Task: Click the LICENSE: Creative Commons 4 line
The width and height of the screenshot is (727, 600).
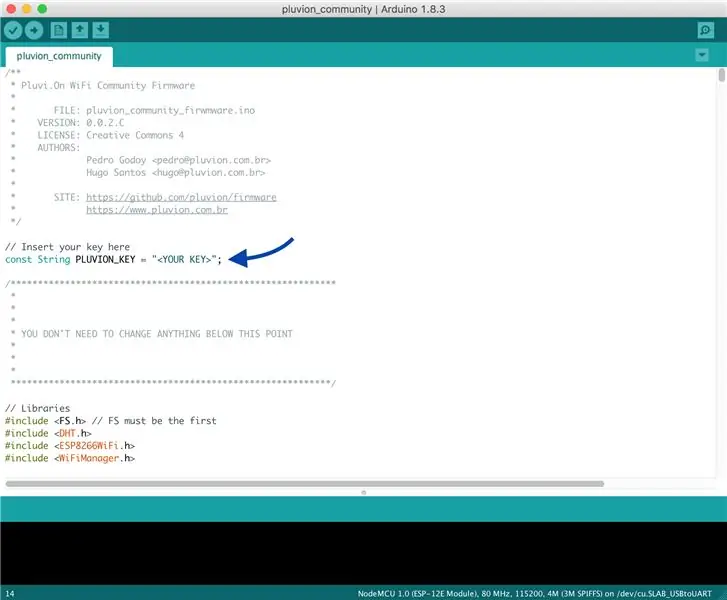Action: click(x=110, y=135)
